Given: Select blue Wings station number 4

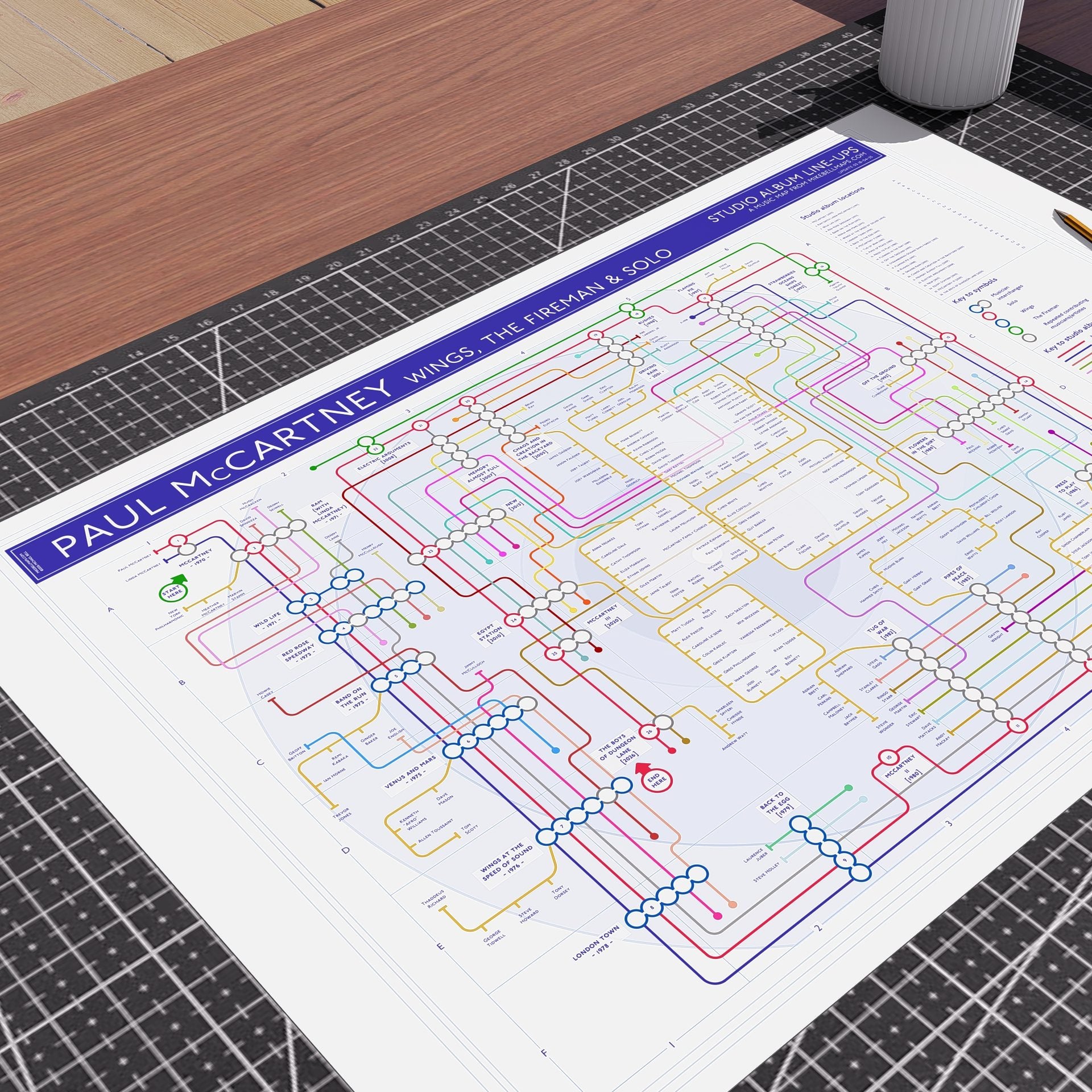Looking at the screenshot, I should (x=344, y=629).
